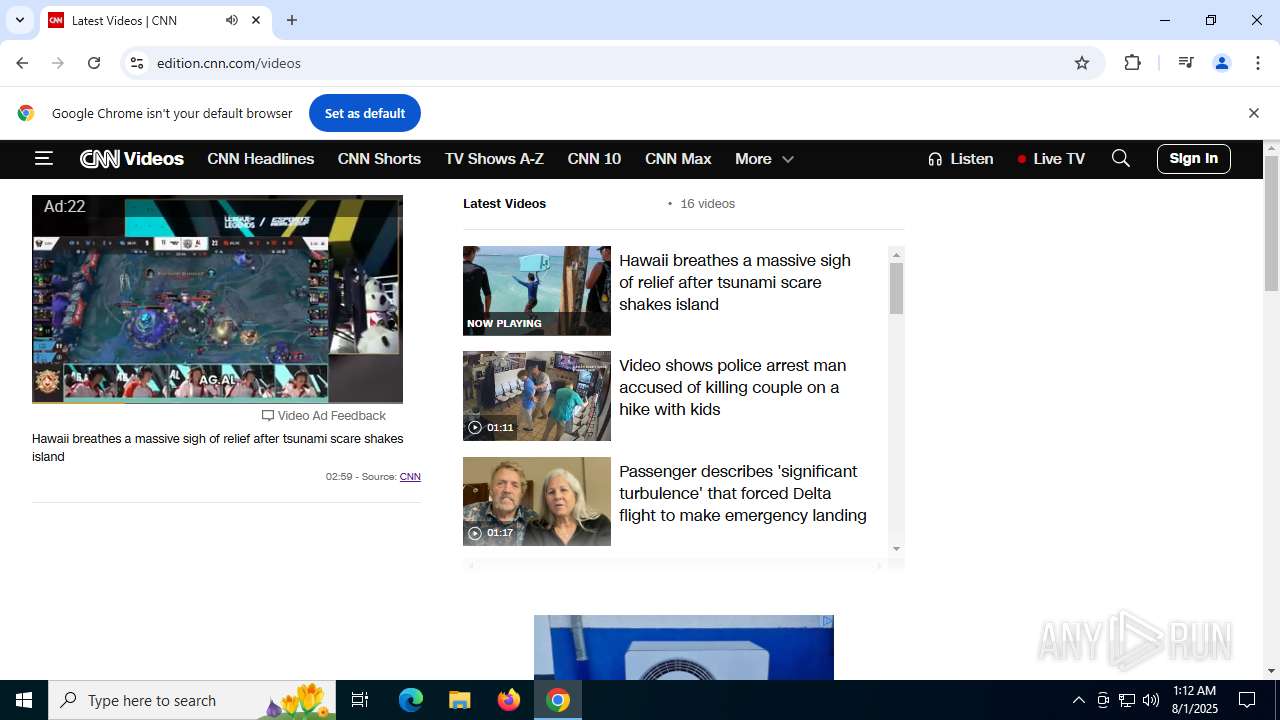
Task: Mute the tab audio speaker icon
Action: [232, 20]
